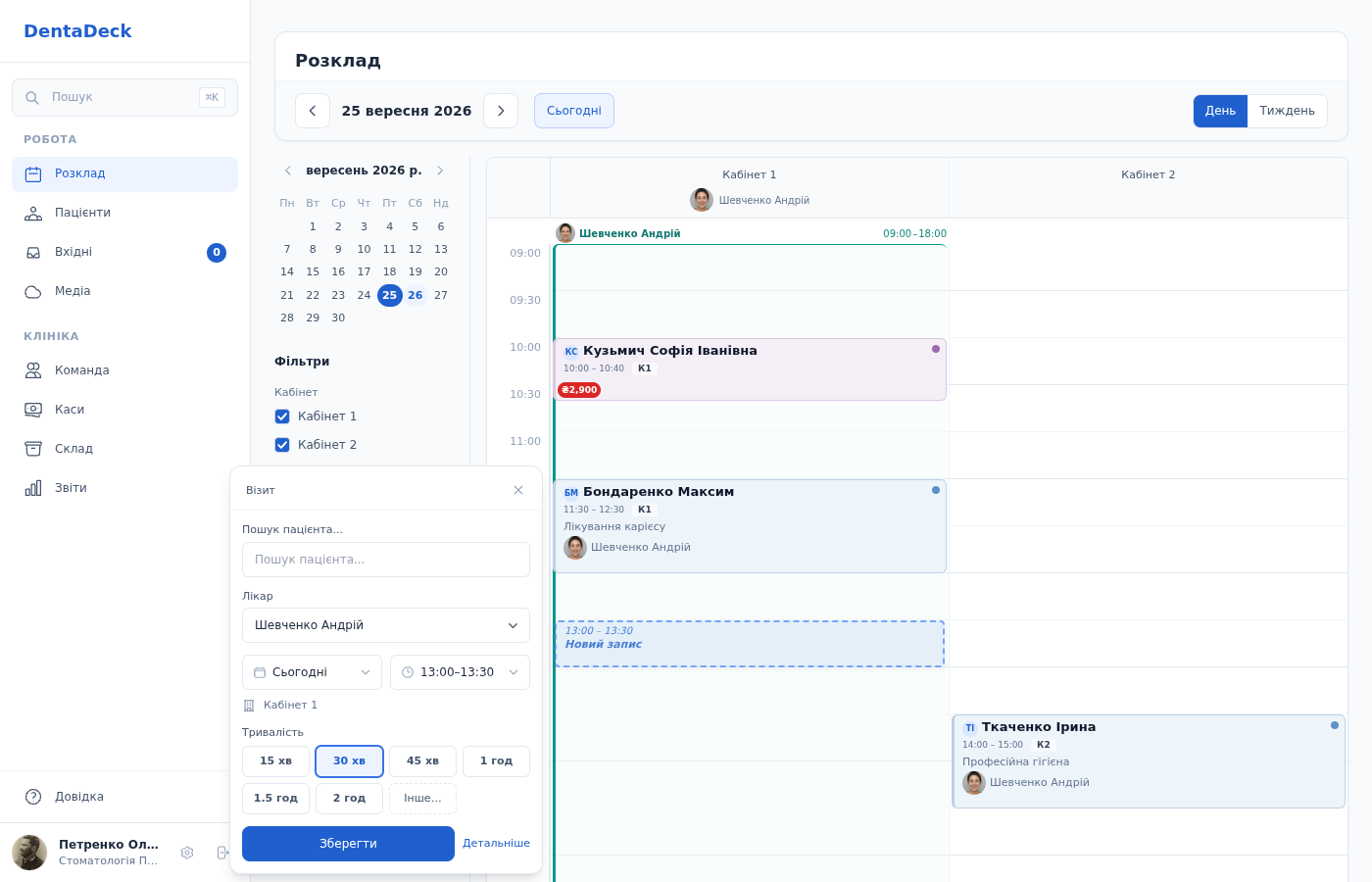Viewport: 1372px width, 882px height.
Task: Open settings gear next to profile
Action: [x=187, y=853]
